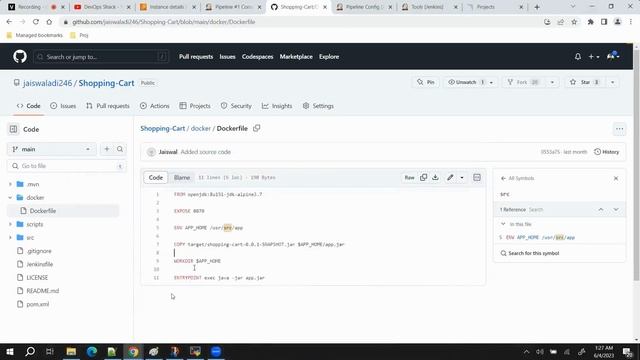
Task: Go back to All Symbols
Action: [x=517, y=178]
